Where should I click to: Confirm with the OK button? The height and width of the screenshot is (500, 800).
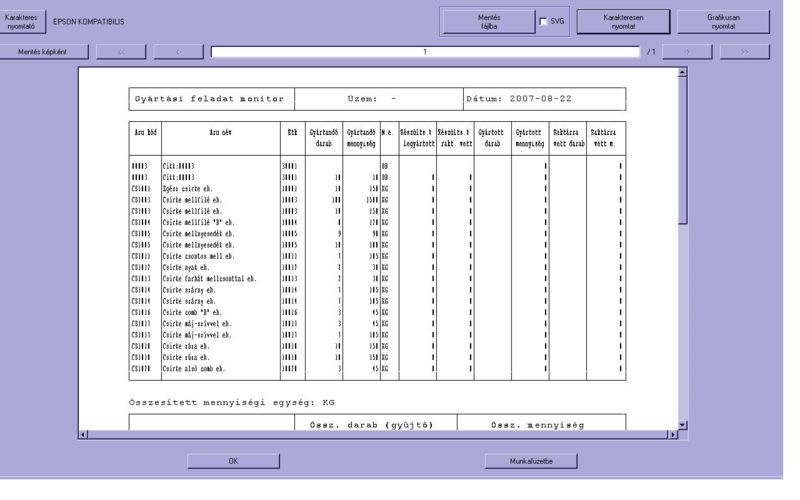pyautogui.click(x=233, y=461)
